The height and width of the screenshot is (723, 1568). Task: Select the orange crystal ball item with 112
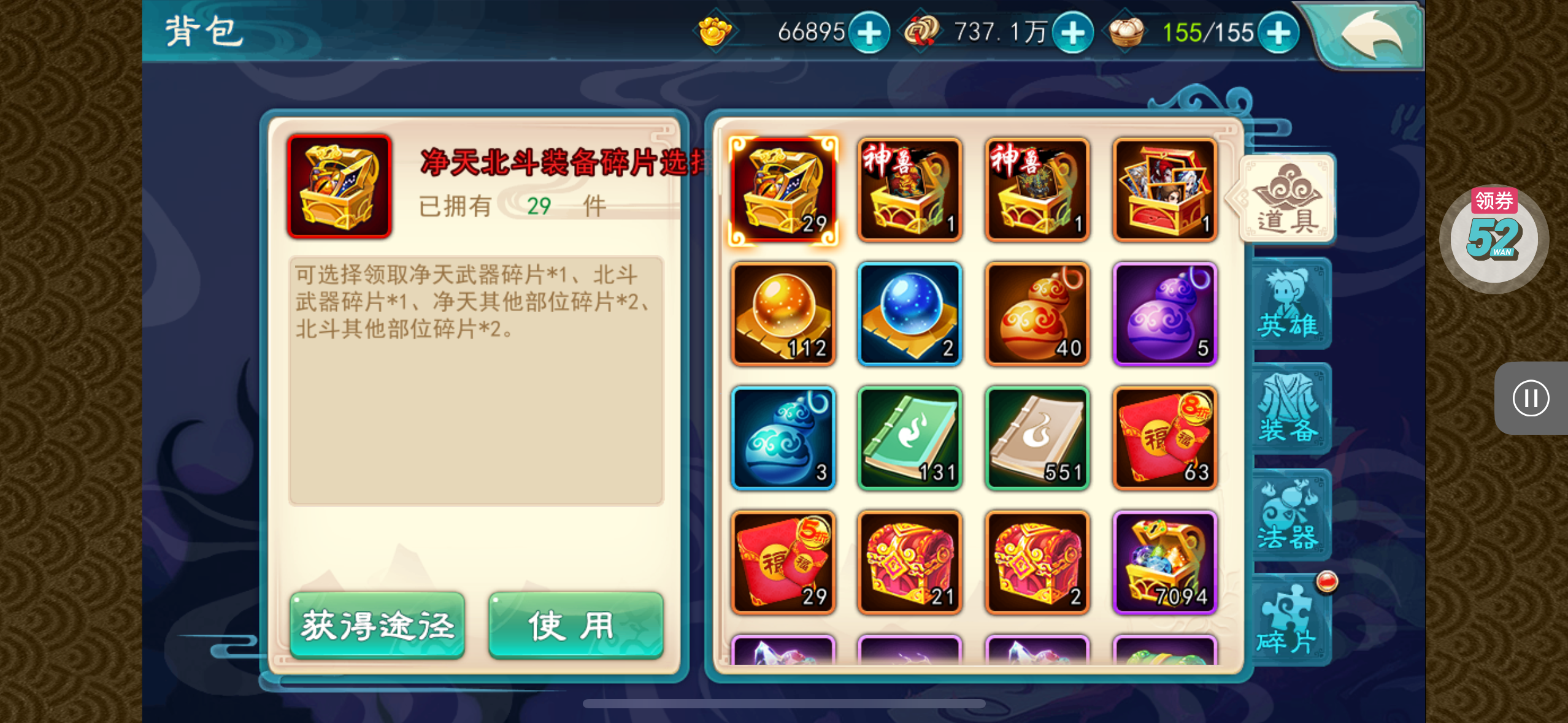(783, 314)
